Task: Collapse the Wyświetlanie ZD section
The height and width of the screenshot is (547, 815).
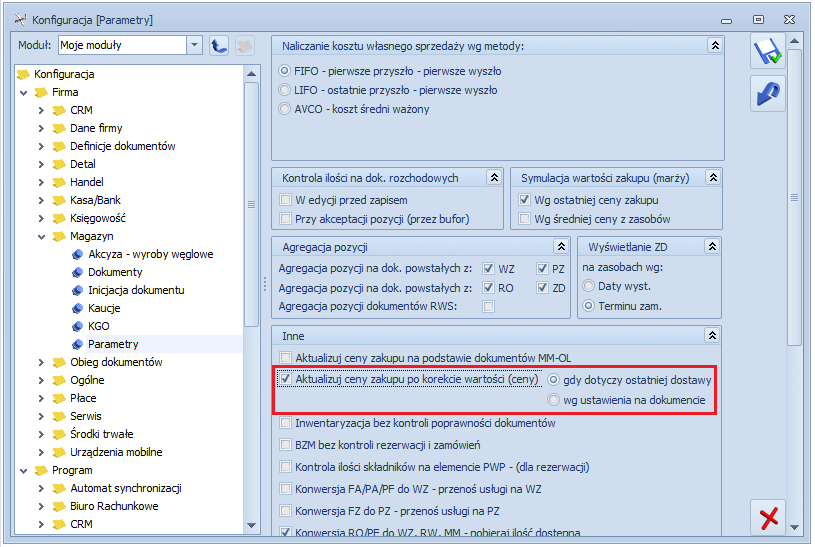Action: pyautogui.click(x=712, y=246)
